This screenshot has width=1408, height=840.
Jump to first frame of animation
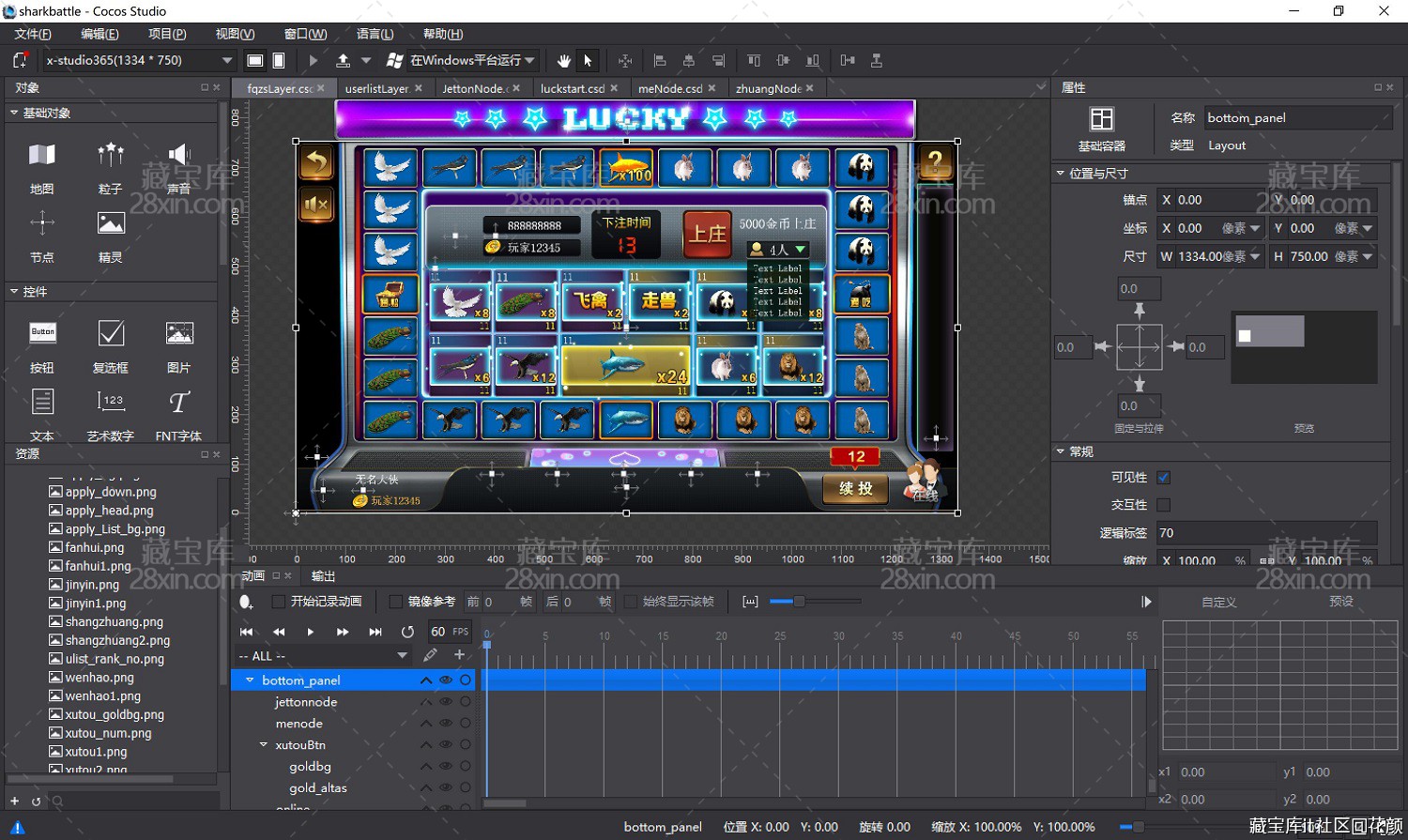[247, 632]
